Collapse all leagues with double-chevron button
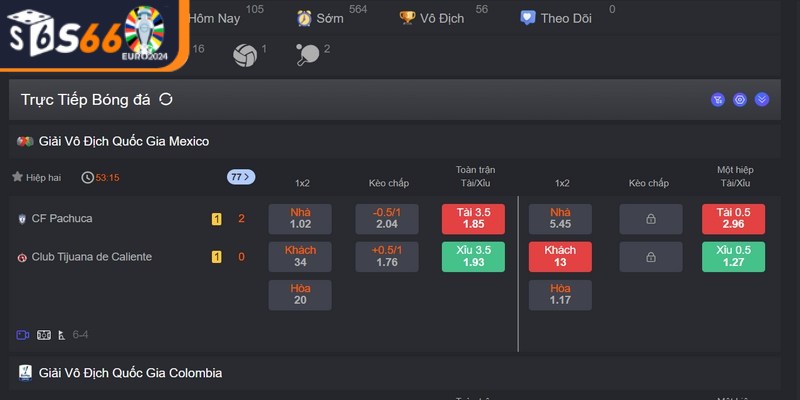The height and width of the screenshot is (400, 800). pyautogui.click(x=762, y=99)
